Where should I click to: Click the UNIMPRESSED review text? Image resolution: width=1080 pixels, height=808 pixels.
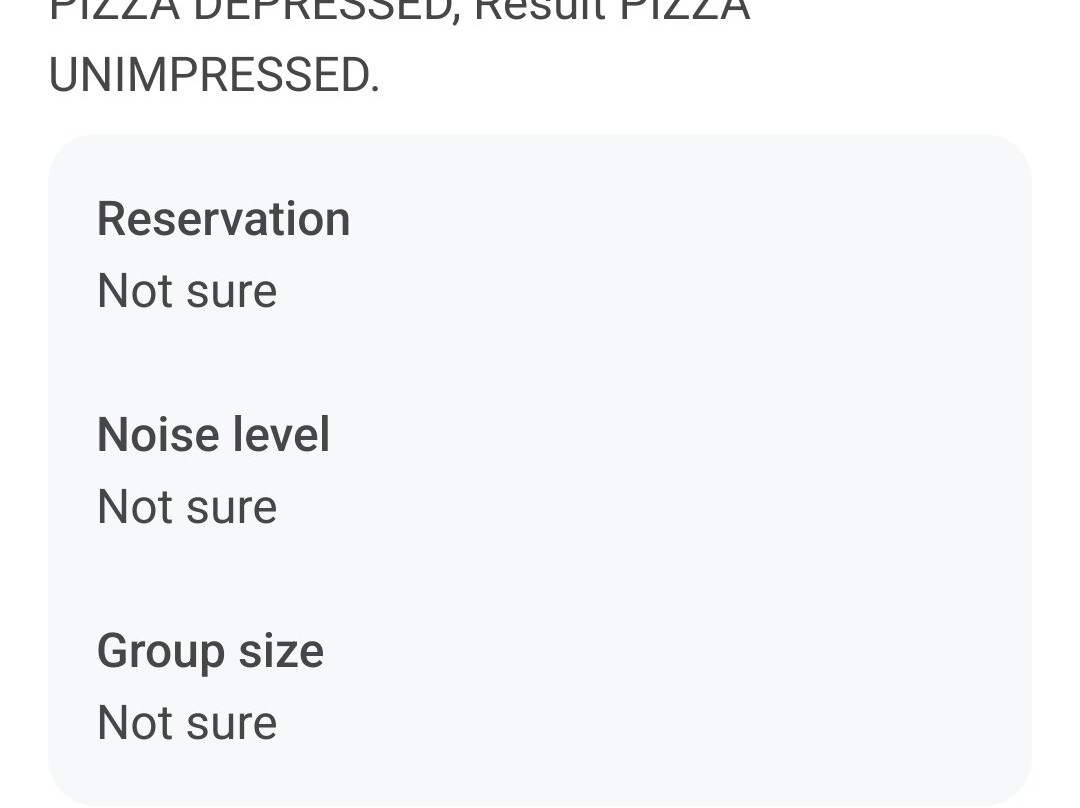214,76
